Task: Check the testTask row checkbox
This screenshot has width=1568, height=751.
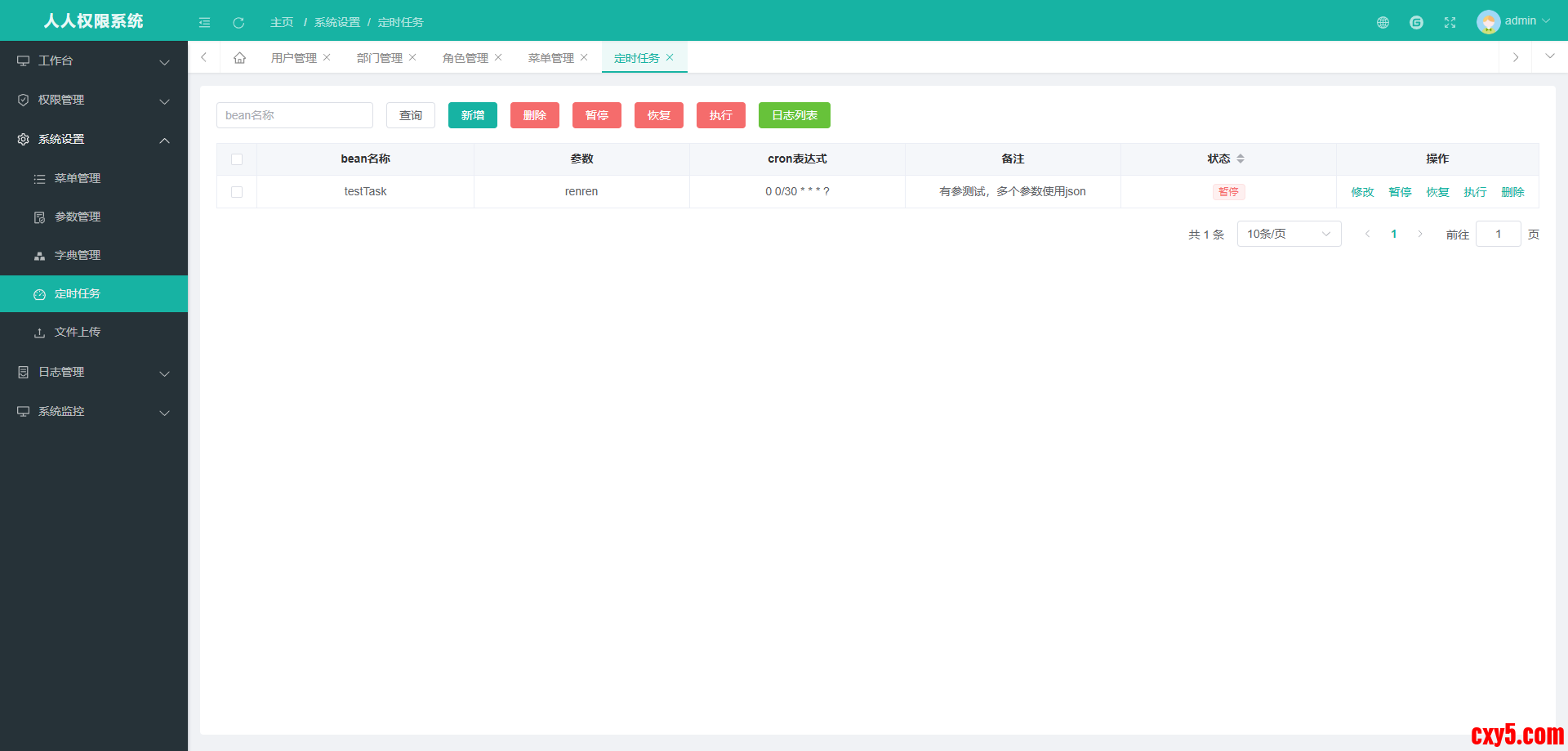Action: tap(237, 192)
